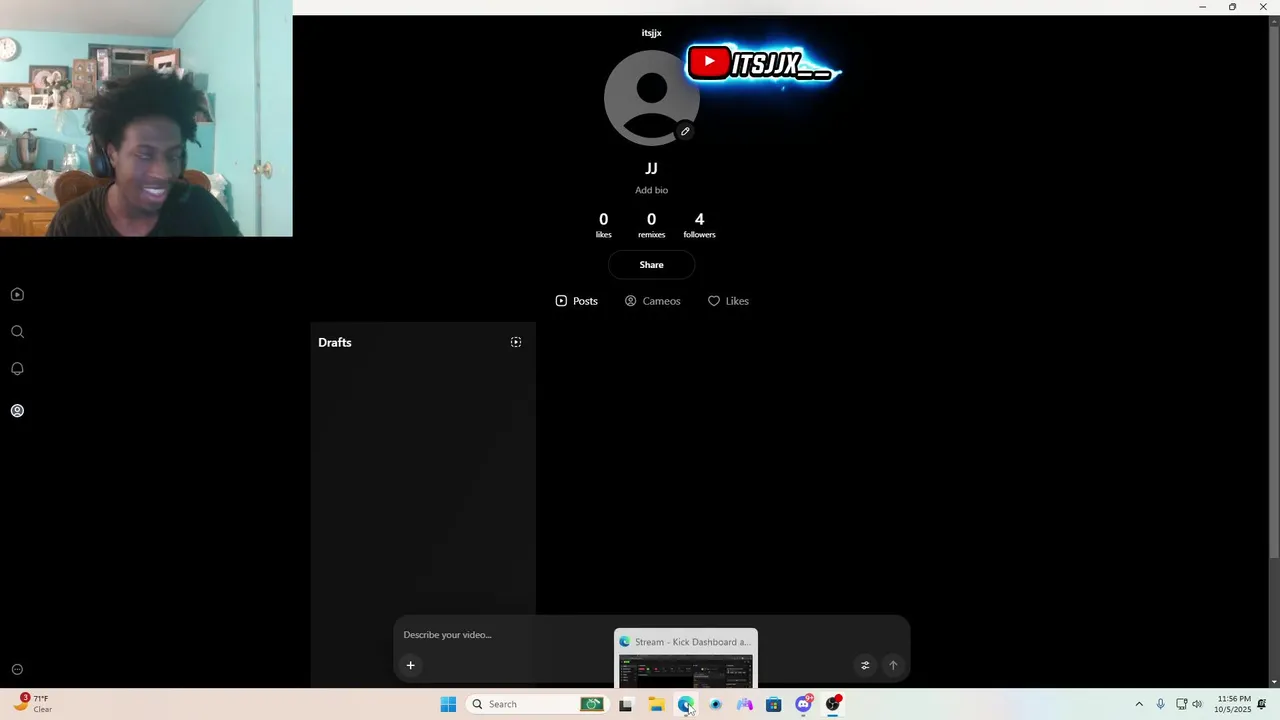Open video settings sliders icon
This screenshot has width=1280, height=720.
coord(865,665)
